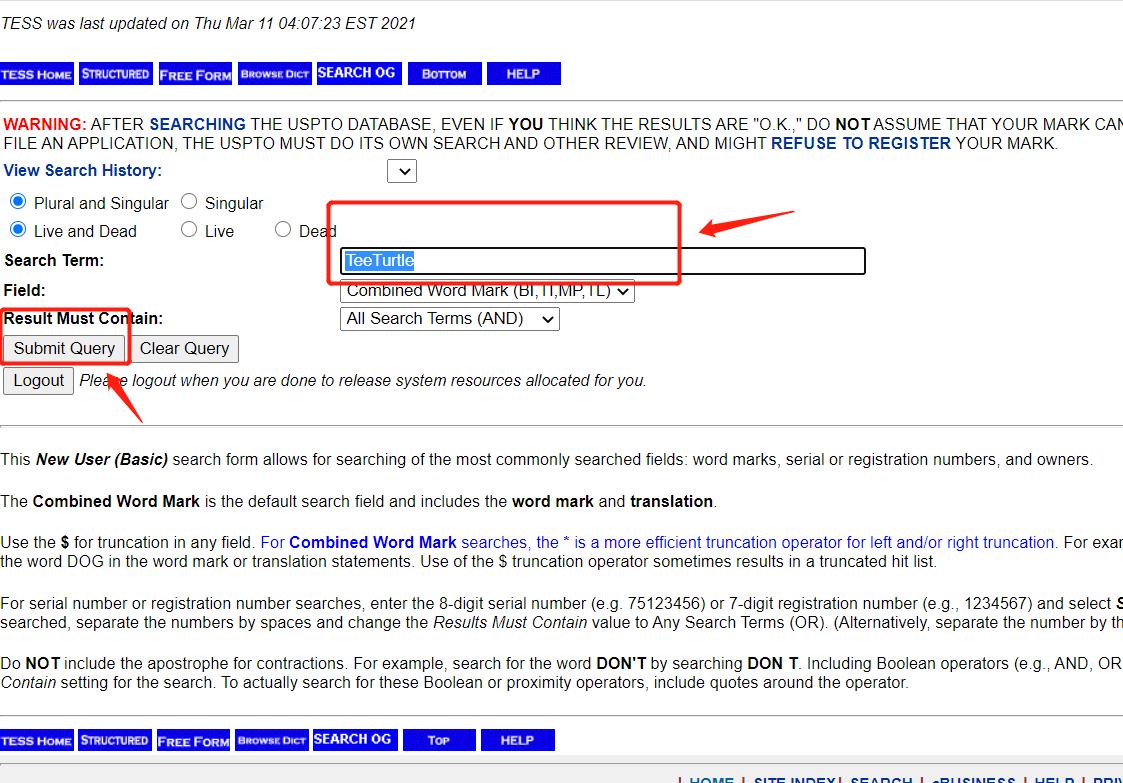Reset the form with Clear Query button
Screen dimensions: 1123x783
(x=185, y=349)
